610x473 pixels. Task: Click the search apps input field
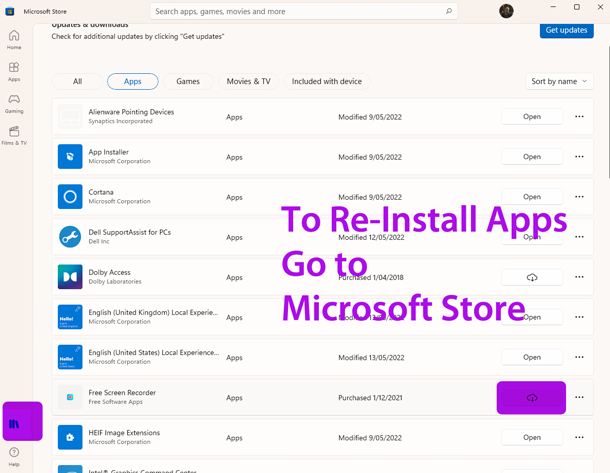[303, 11]
